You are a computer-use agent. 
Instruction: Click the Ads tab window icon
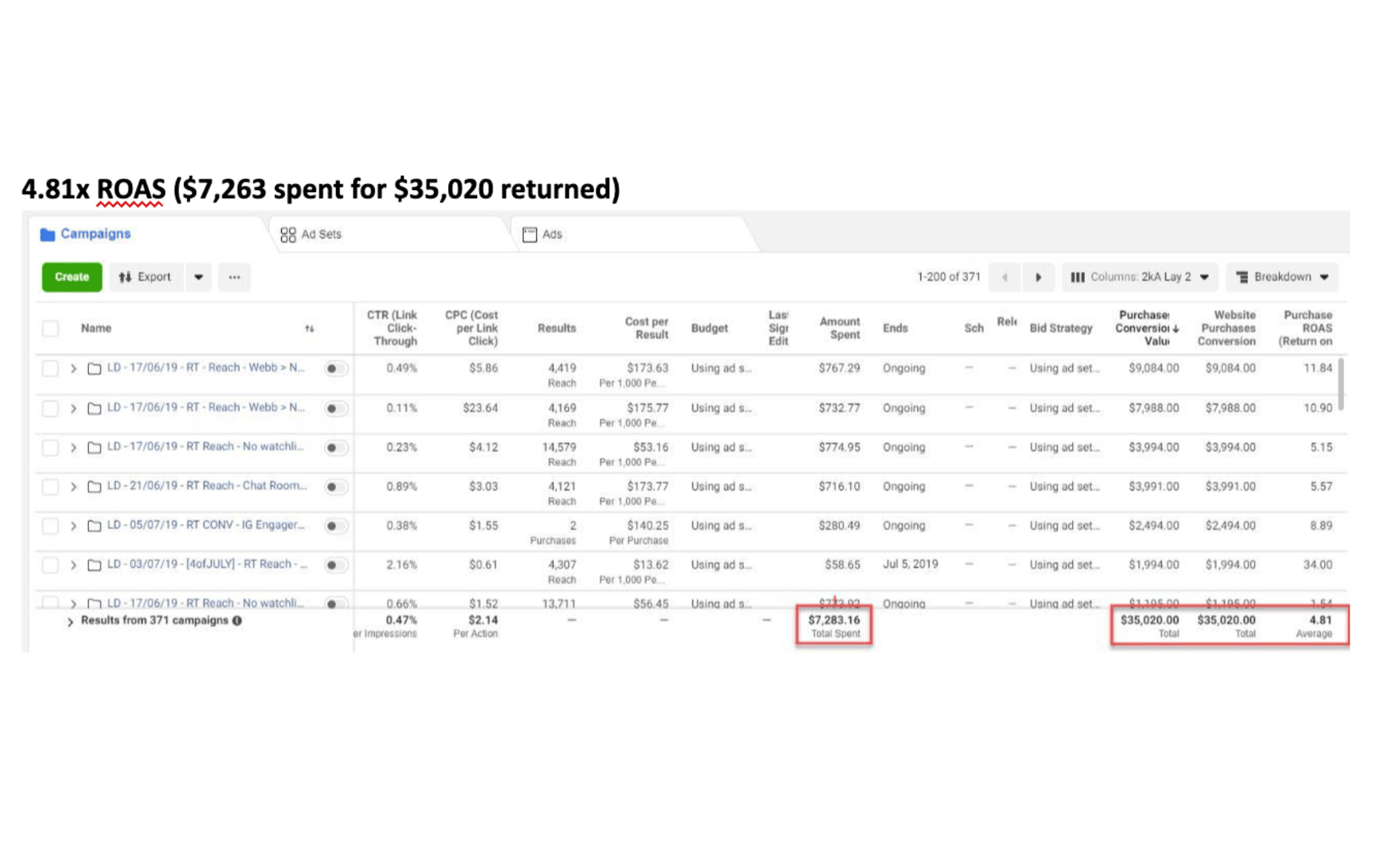click(x=530, y=235)
